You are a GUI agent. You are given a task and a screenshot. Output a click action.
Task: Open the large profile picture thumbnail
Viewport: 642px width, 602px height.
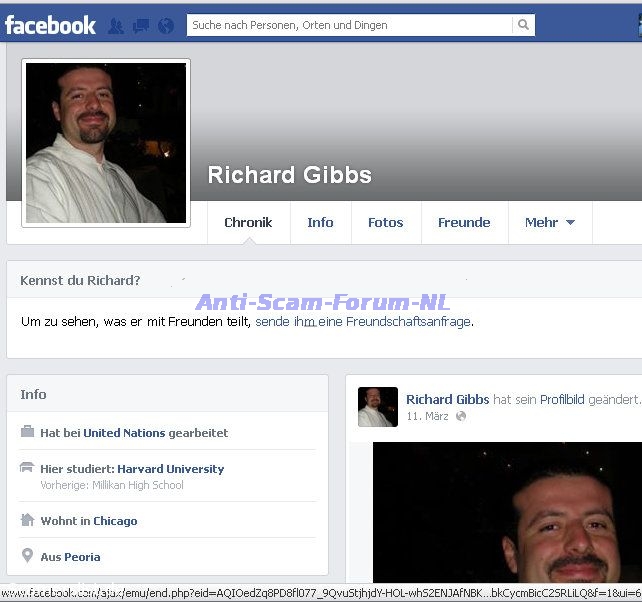(106, 143)
